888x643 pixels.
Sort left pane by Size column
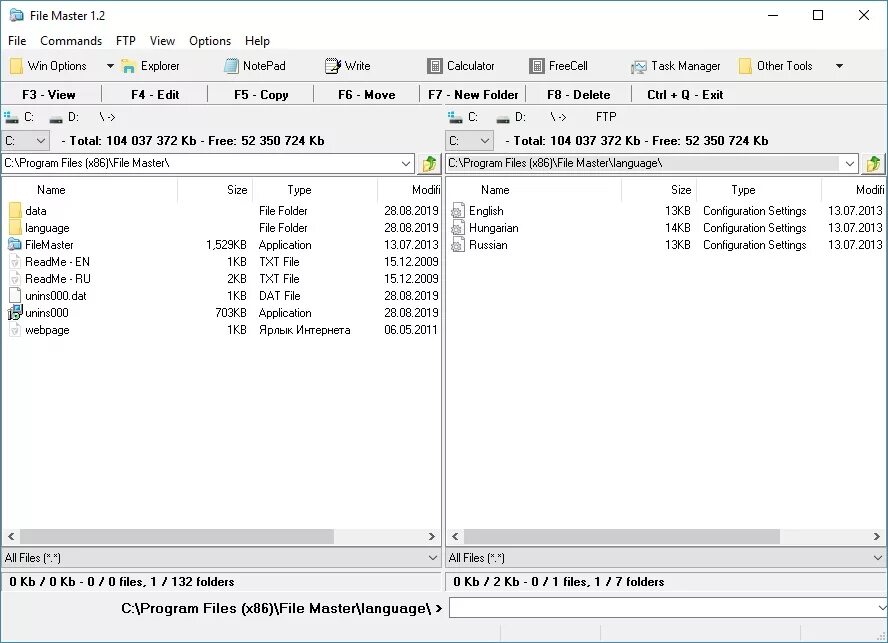(x=215, y=190)
